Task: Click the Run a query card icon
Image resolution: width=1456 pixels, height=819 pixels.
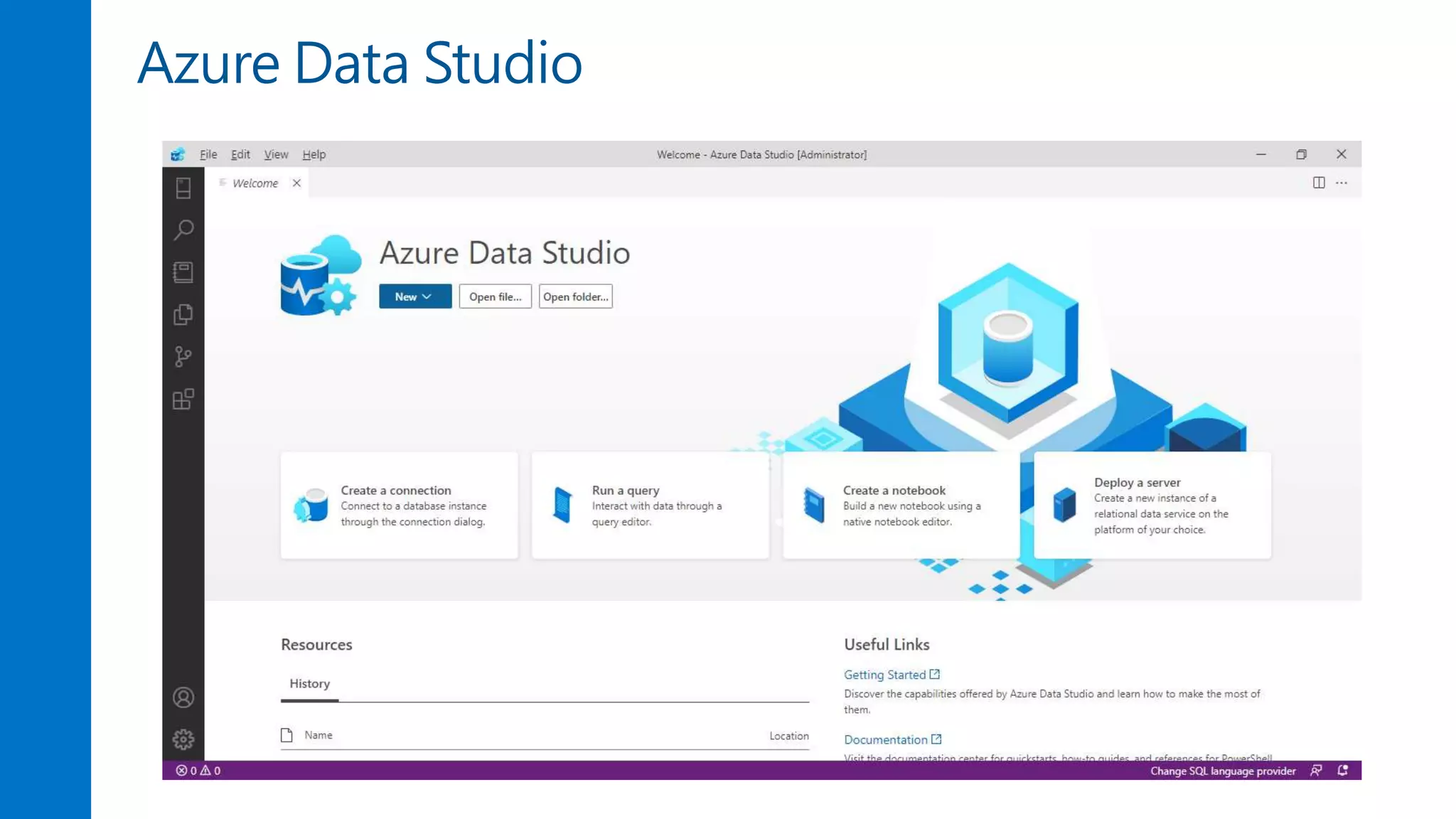Action: pos(562,505)
